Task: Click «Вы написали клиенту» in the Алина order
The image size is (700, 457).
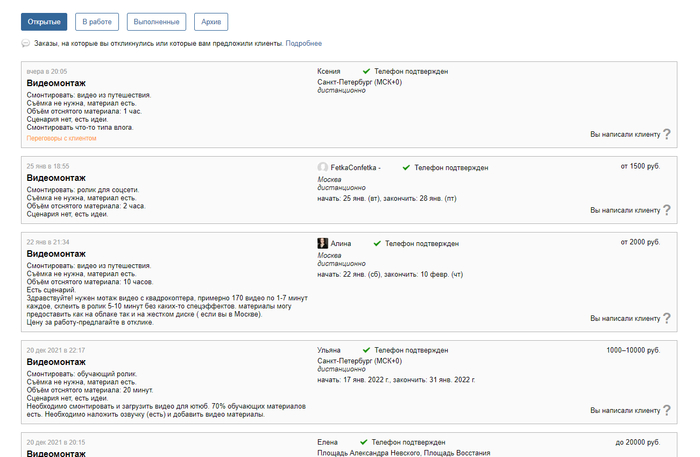Action: pos(624,319)
